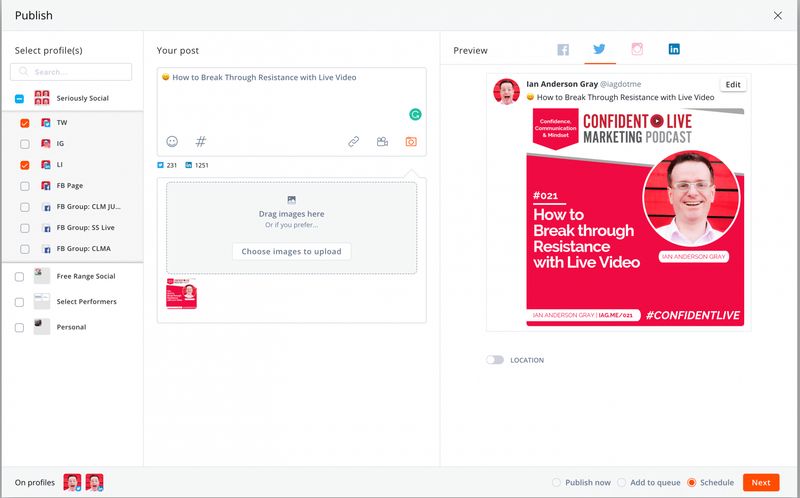
Task: Switch preview to the Facebook icon tab
Action: [563, 49]
